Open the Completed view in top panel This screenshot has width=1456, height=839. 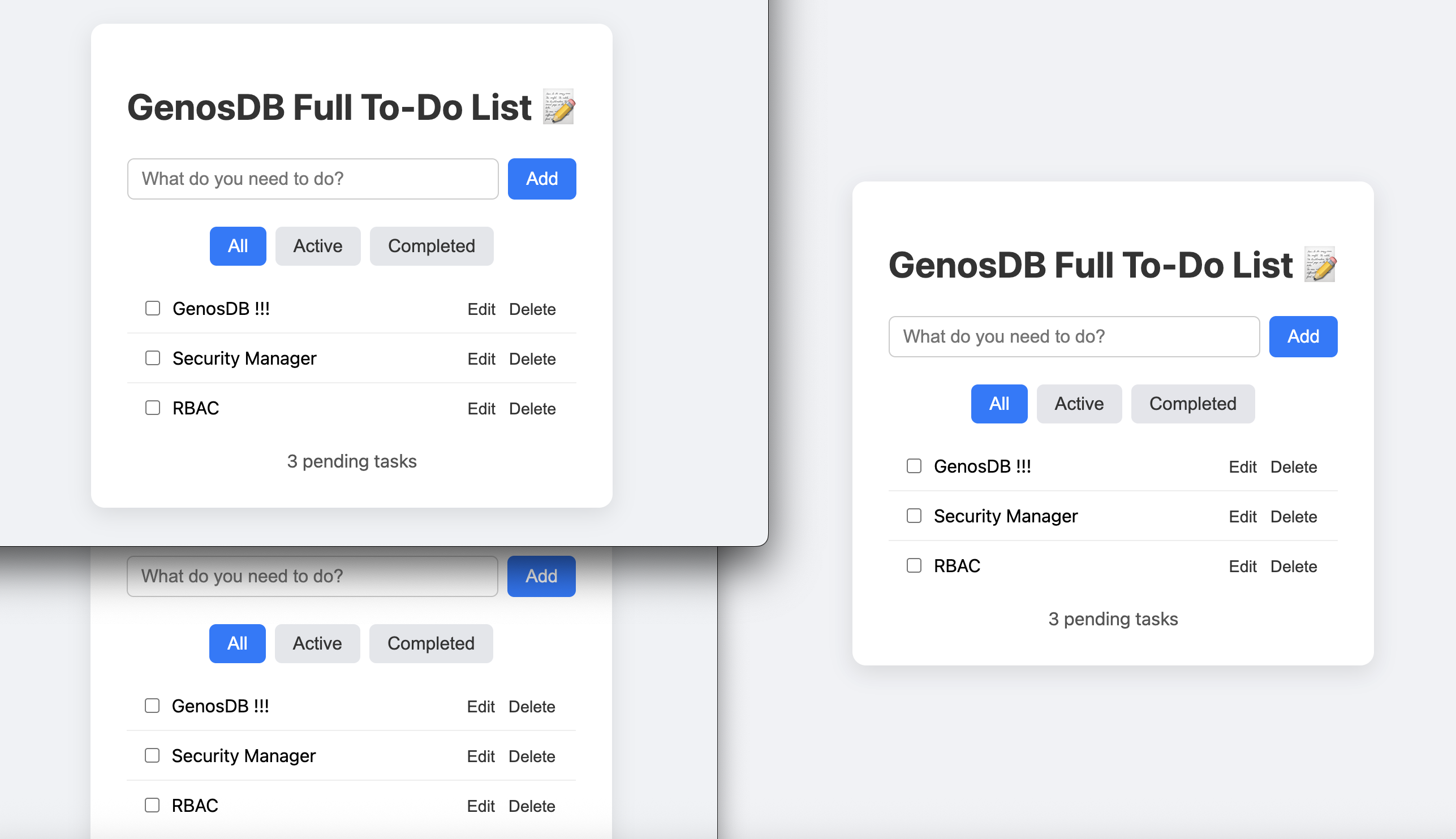click(432, 246)
